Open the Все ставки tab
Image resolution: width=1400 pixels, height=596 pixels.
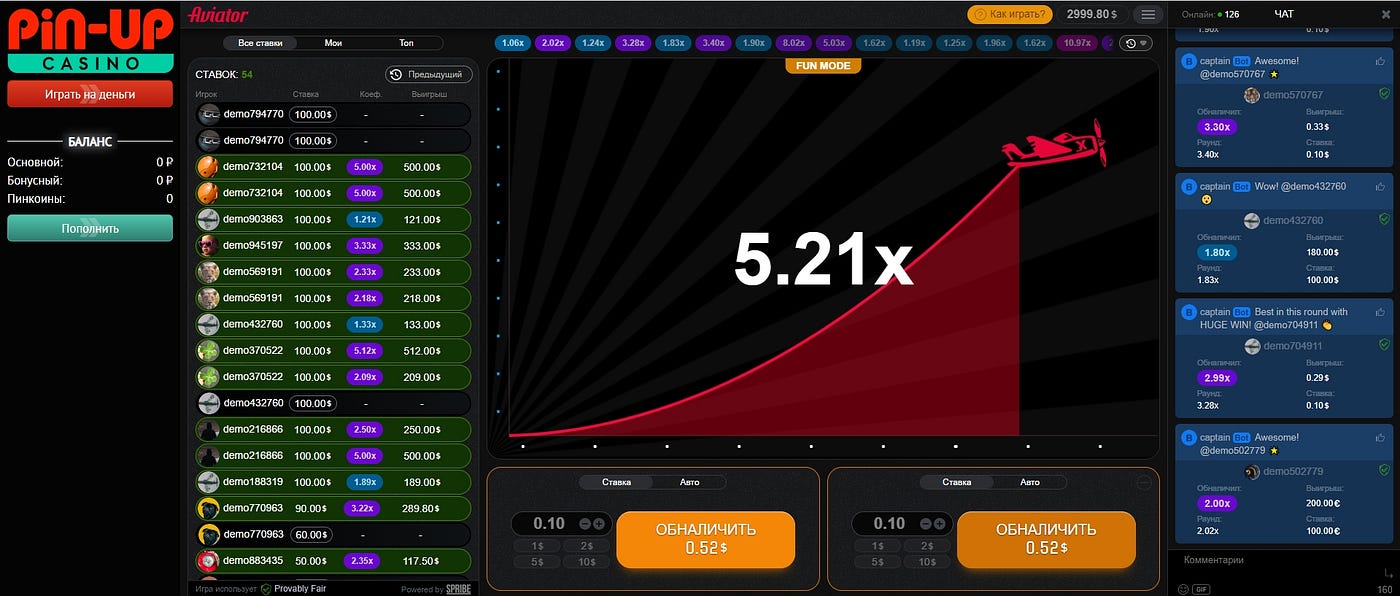pos(260,43)
